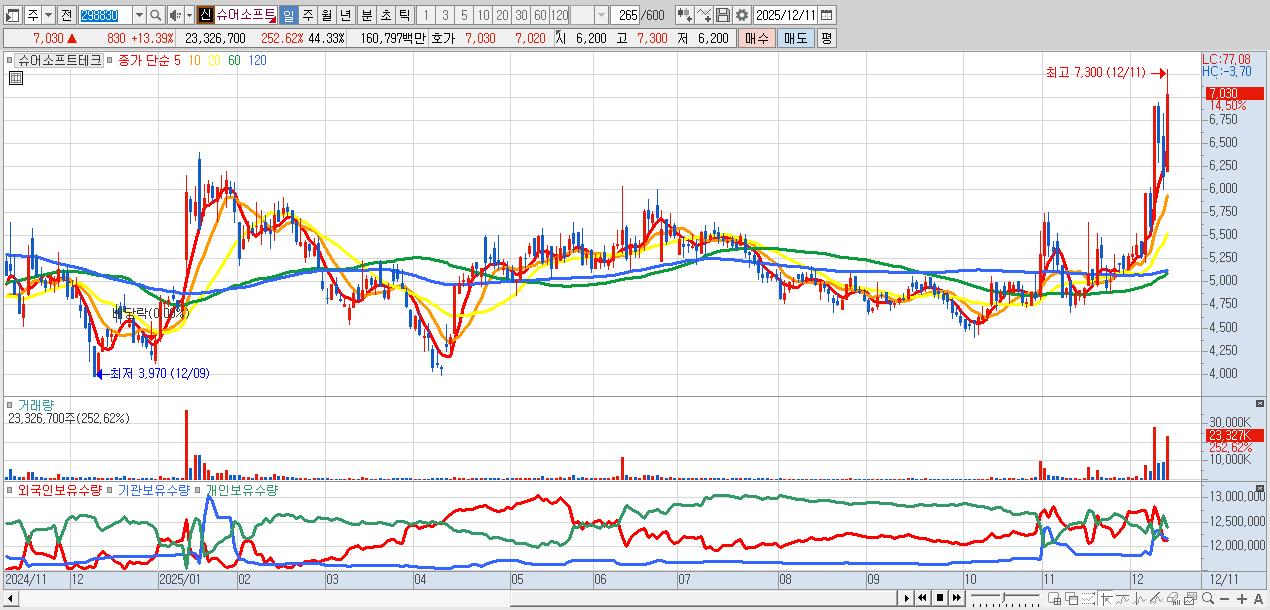Switch to the 분 minute period tab
This screenshot has height=610, width=1270.
366,15
